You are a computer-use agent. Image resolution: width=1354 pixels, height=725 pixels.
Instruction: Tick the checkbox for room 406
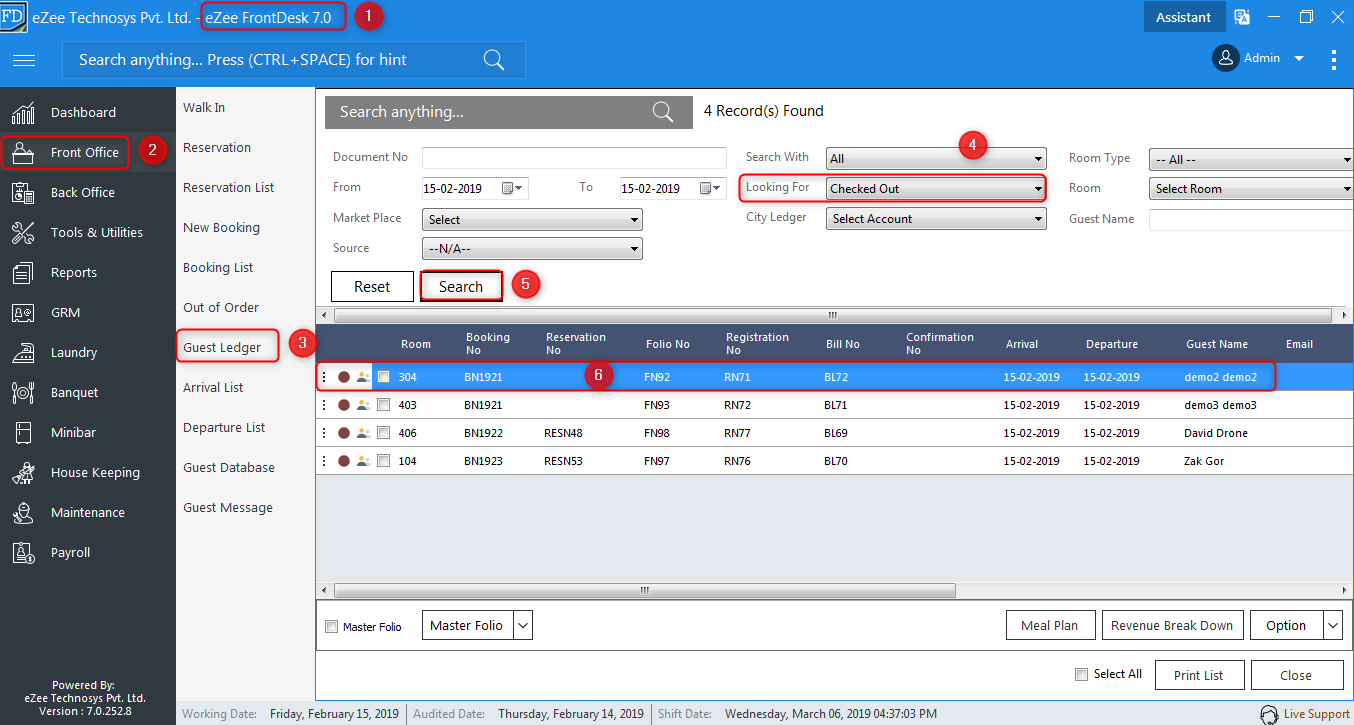383,433
